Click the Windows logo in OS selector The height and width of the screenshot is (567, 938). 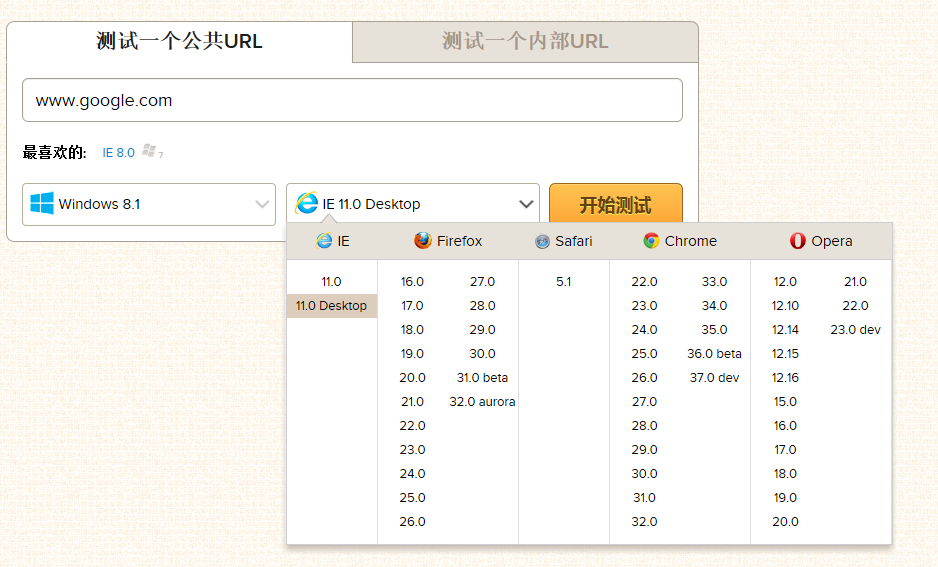pyautogui.click(x=42, y=203)
